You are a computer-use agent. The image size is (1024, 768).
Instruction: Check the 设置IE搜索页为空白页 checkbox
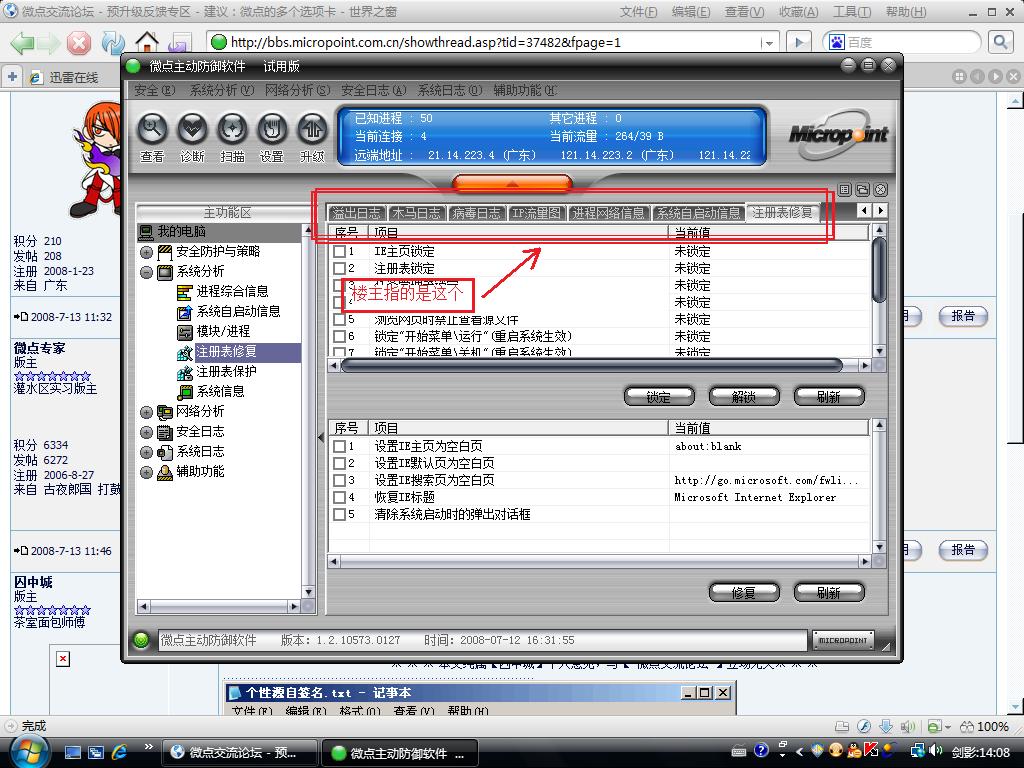[339, 480]
